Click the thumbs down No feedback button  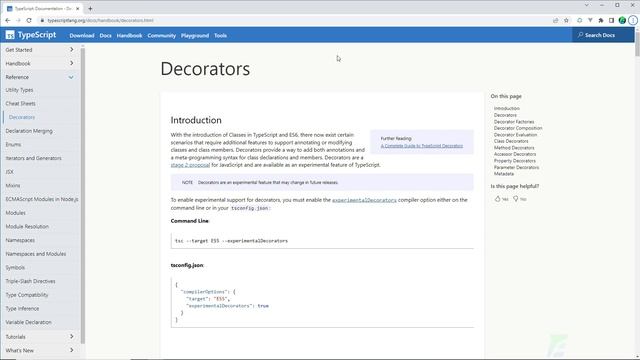point(520,199)
